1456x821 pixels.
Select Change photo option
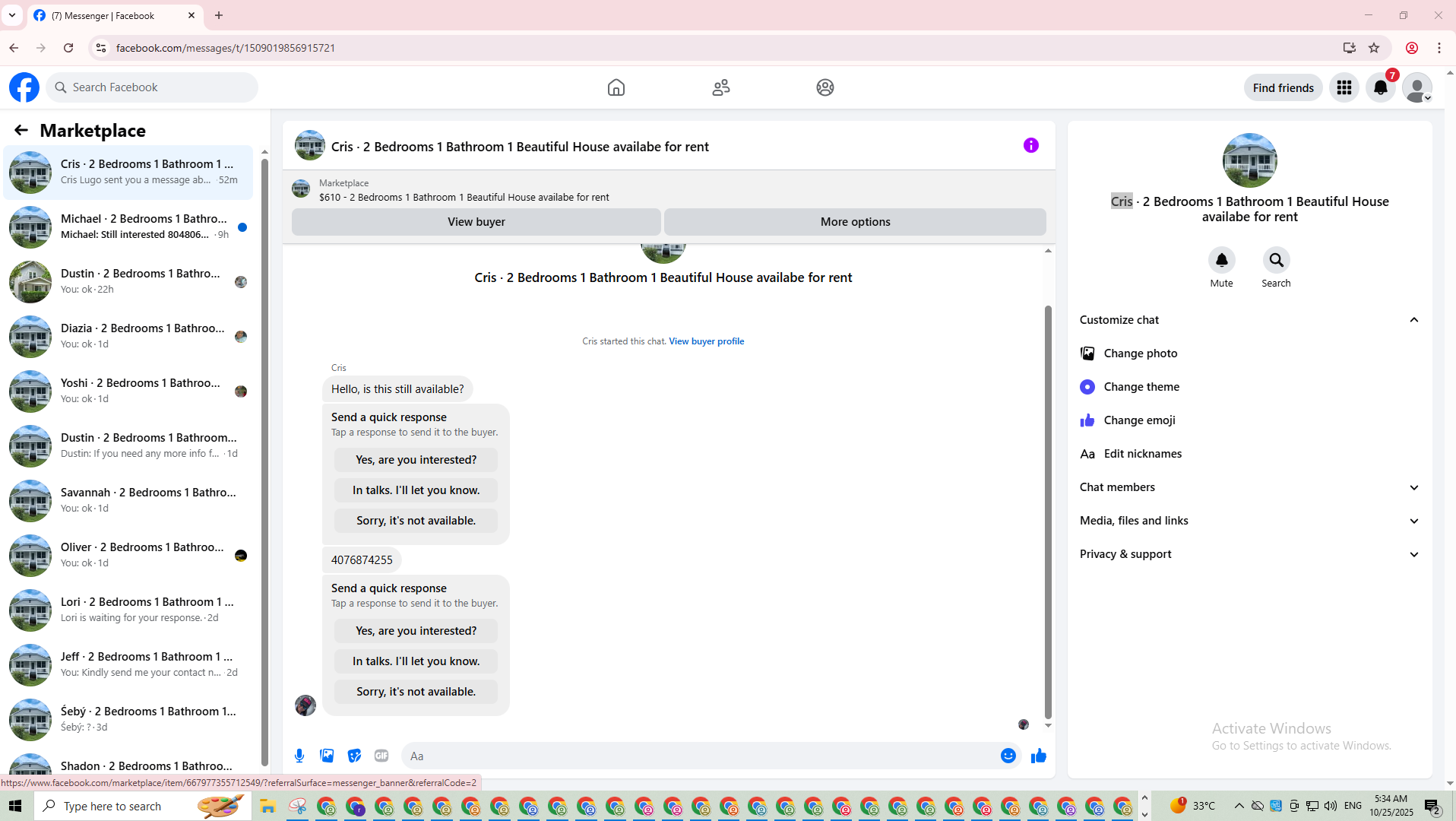coord(1250,353)
